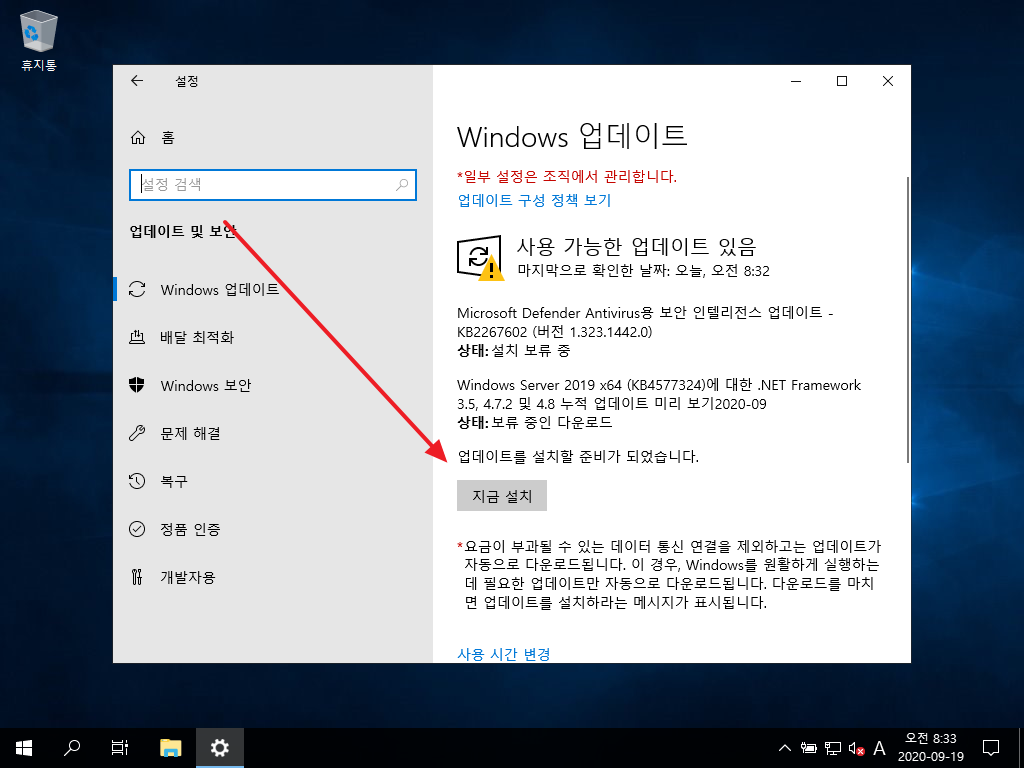
Task: Click the network tray icon
Action: point(833,748)
